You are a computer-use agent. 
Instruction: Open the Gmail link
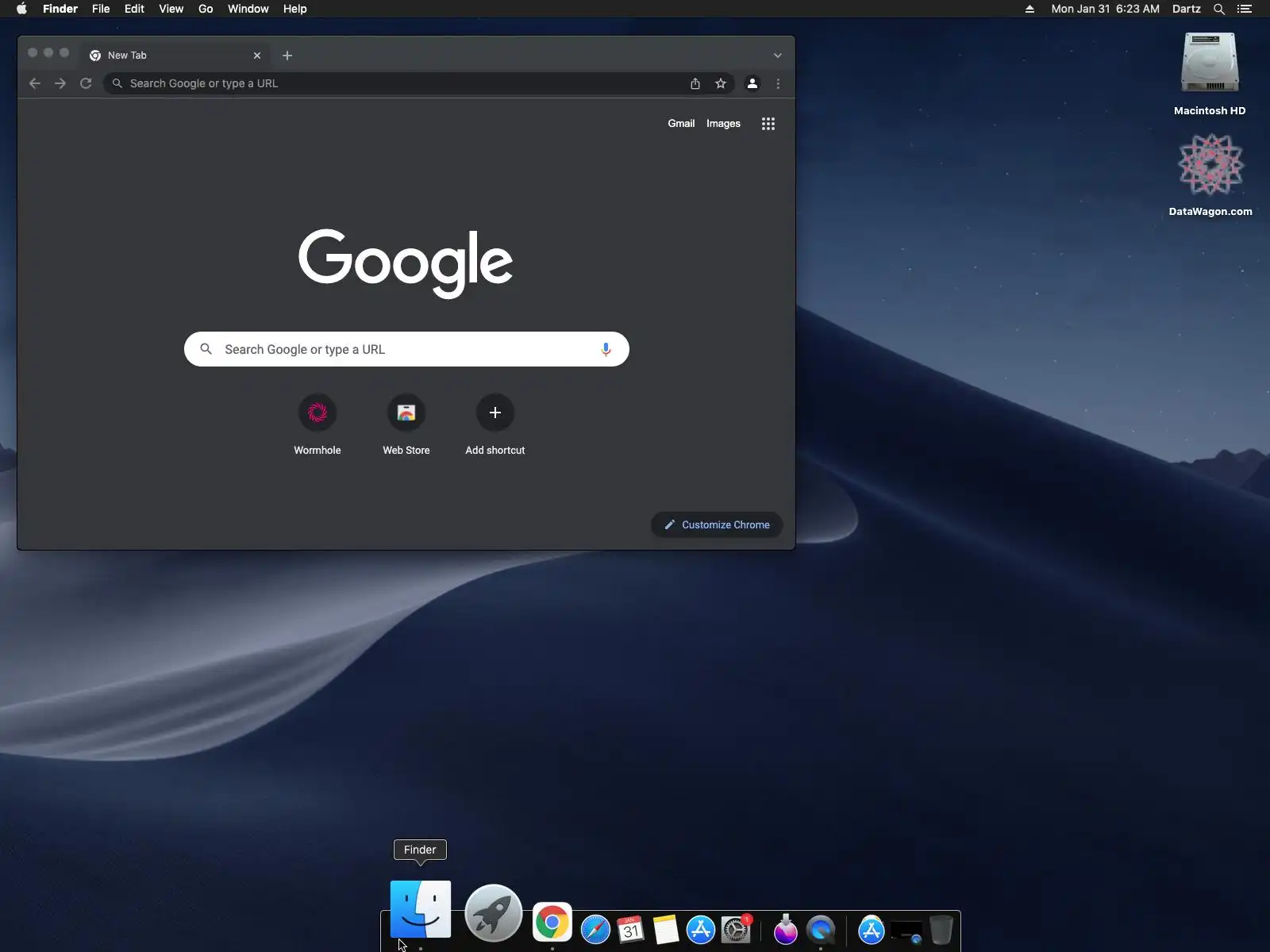click(681, 124)
